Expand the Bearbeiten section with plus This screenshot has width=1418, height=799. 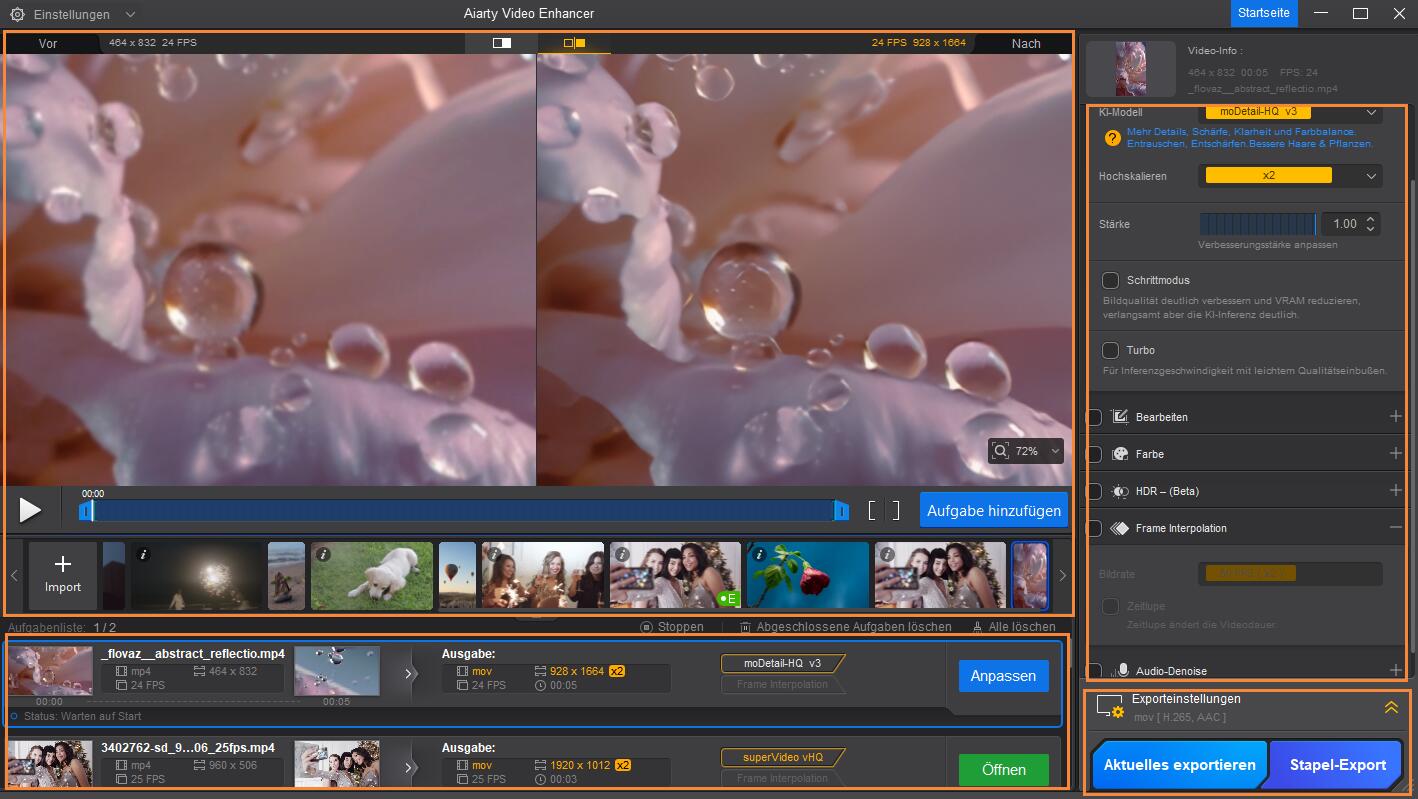click(x=1395, y=416)
